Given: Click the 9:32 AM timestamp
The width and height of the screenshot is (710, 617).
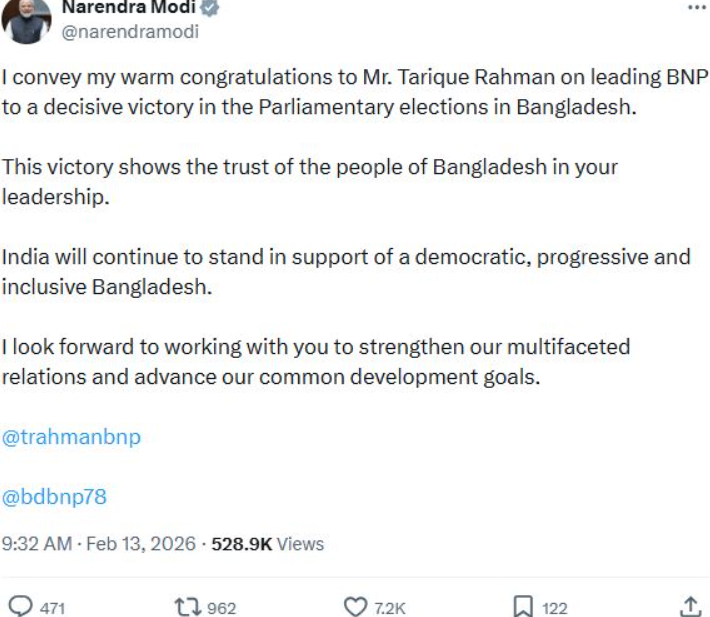Looking at the screenshot, I should 36,544.
